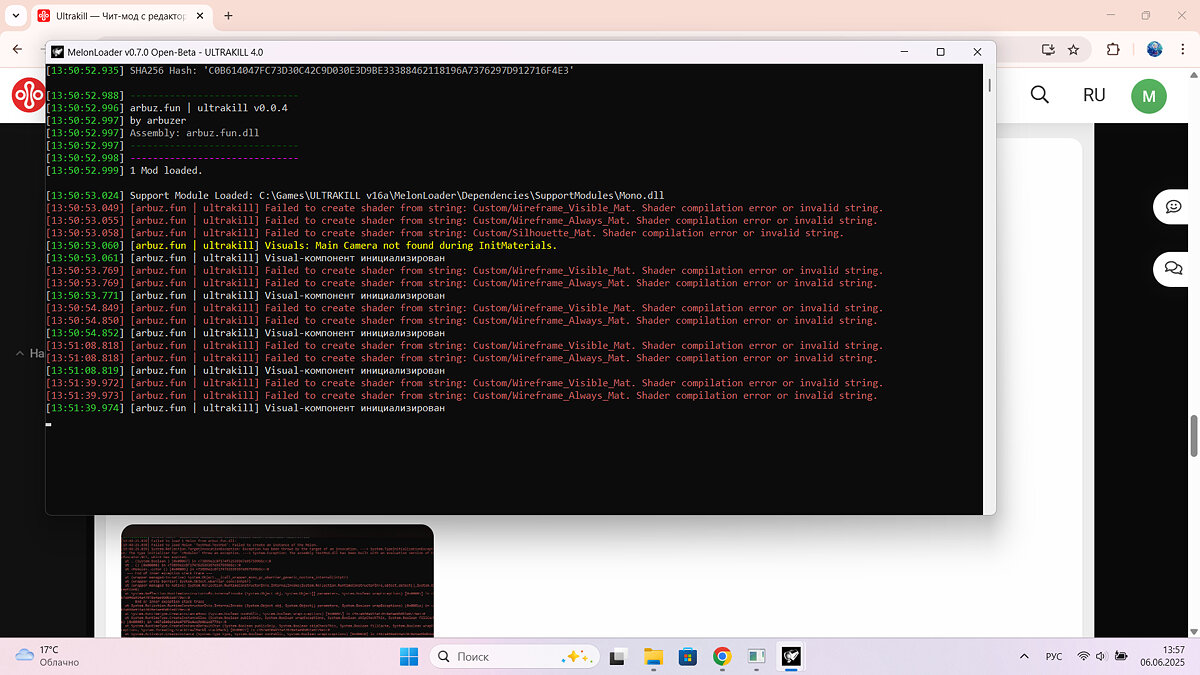The width and height of the screenshot is (1200, 675).
Task: Go back with the browser back arrow
Action: (18, 49)
